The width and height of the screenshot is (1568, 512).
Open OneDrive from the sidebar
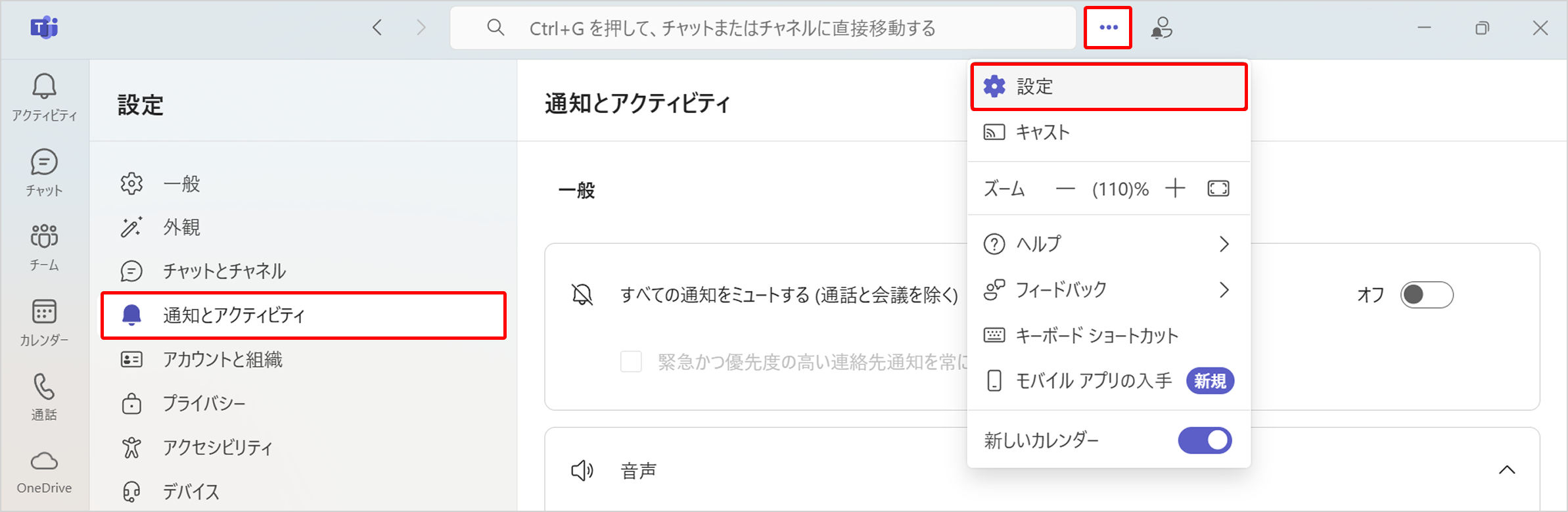coord(44,471)
